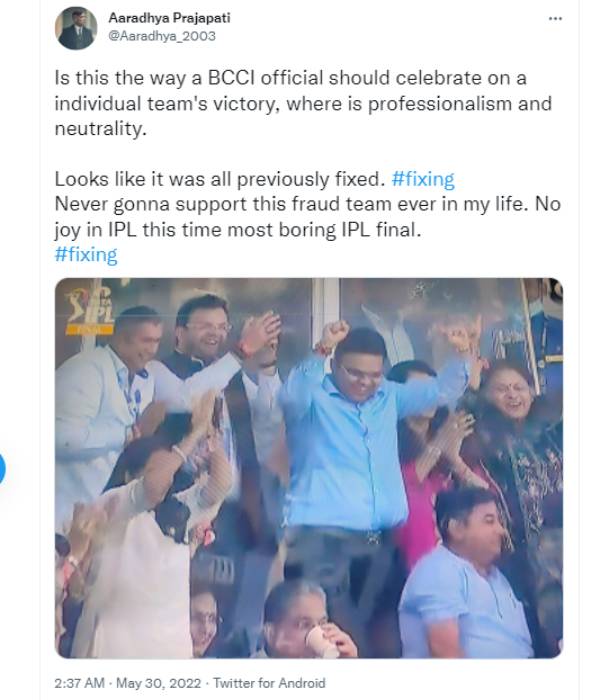Click Aaradhya Prajapati's profile avatar

76,29
